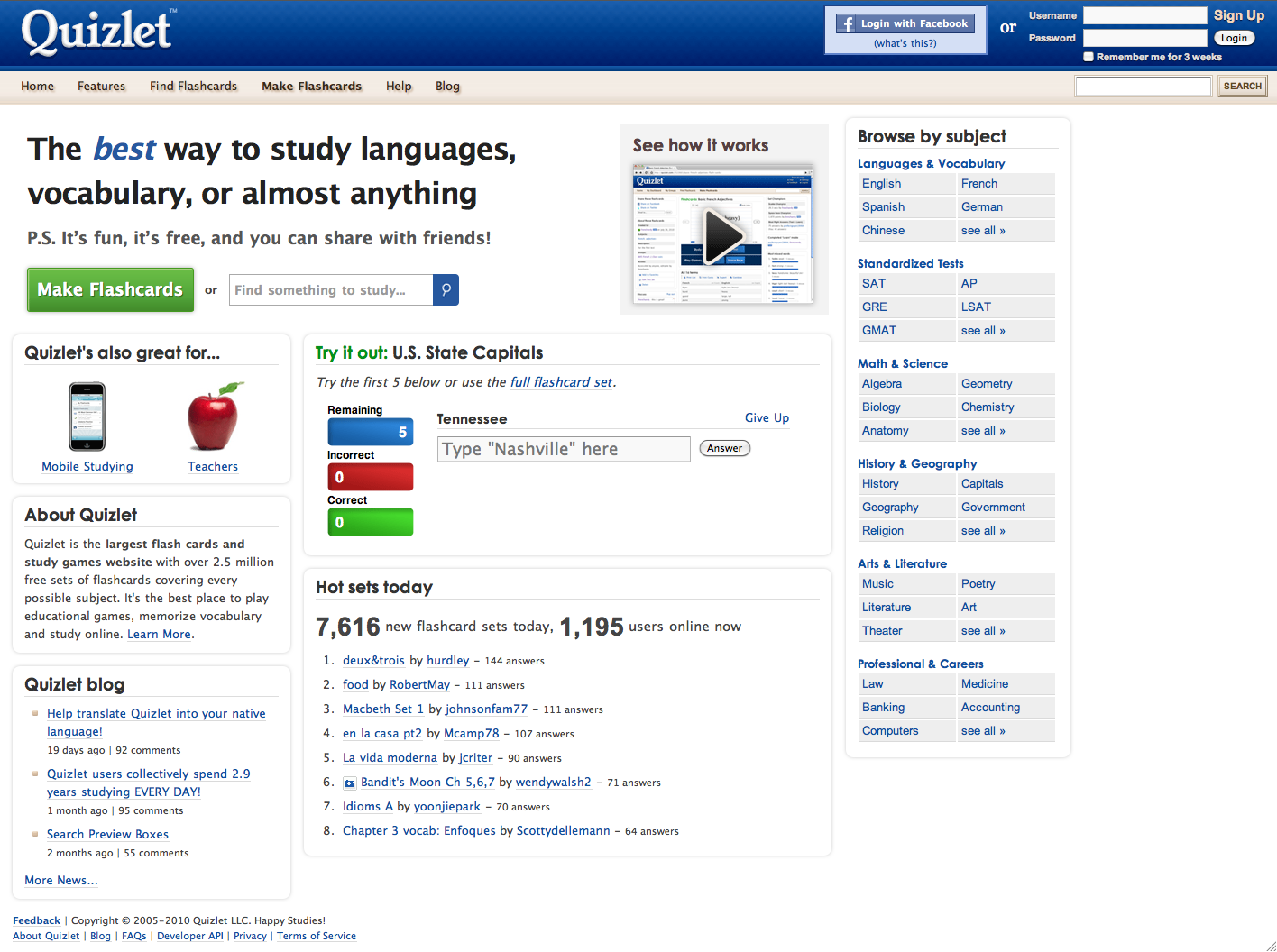The image size is (1277, 952).
Task: Open Find Flashcards in navigation
Action: [x=194, y=86]
